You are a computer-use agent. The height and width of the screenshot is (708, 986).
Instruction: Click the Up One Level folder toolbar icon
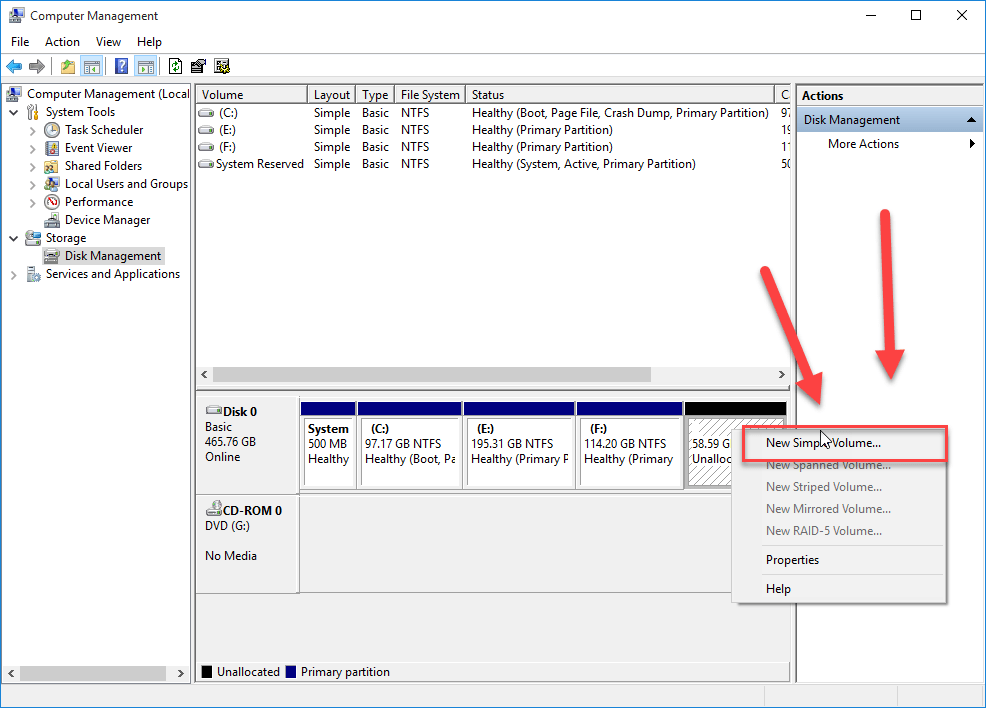(x=67, y=66)
